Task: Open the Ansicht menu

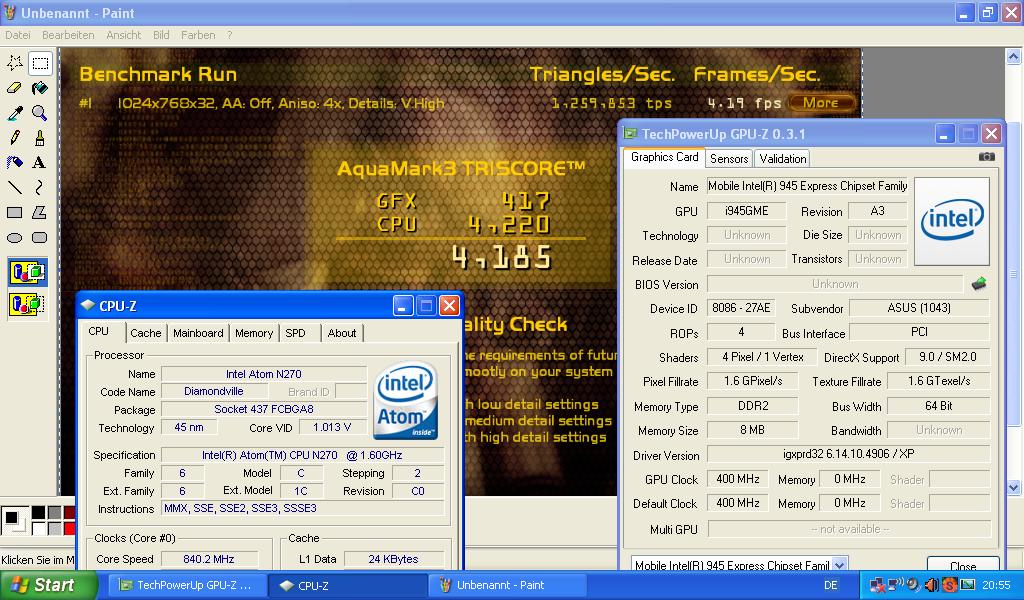Action: (x=123, y=35)
